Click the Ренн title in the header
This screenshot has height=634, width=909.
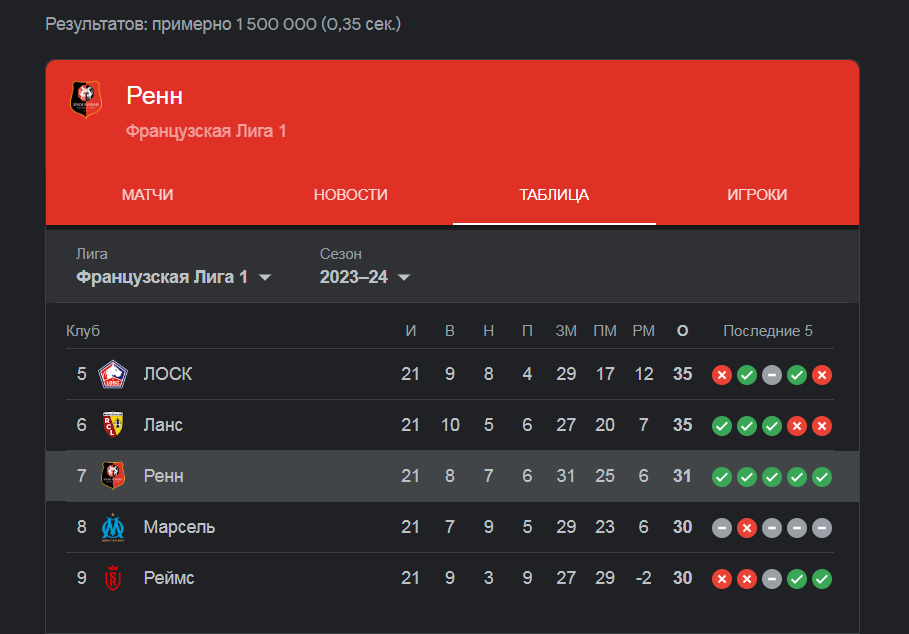(154, 96)
